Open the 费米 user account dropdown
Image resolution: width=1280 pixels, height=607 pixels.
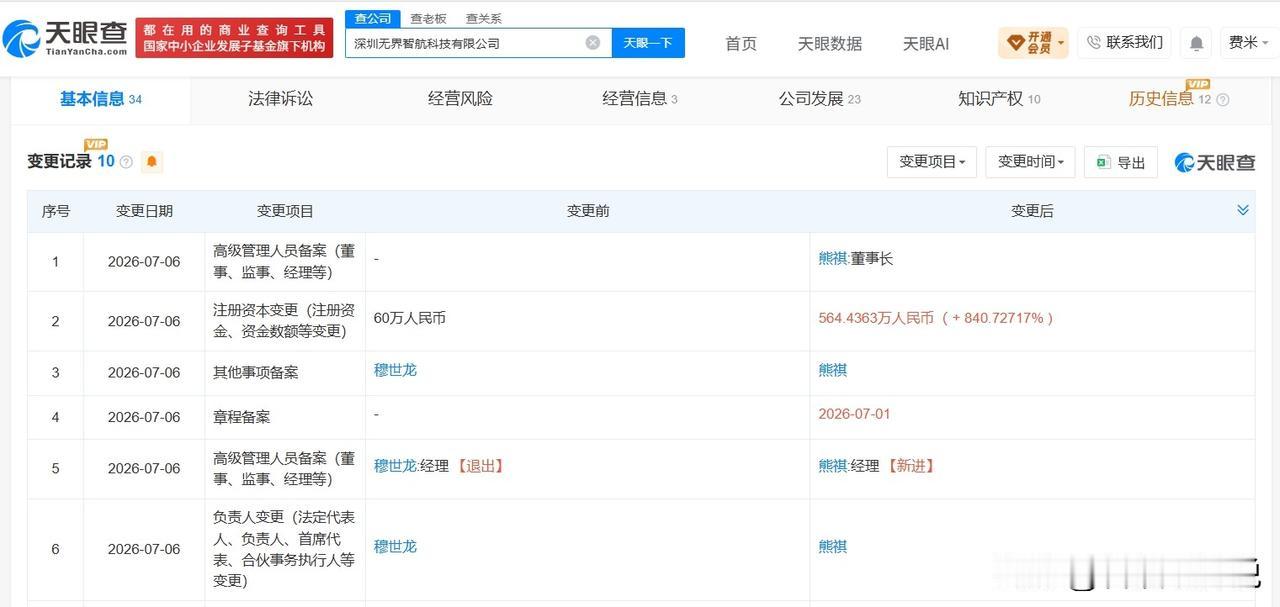[1250, 43]
